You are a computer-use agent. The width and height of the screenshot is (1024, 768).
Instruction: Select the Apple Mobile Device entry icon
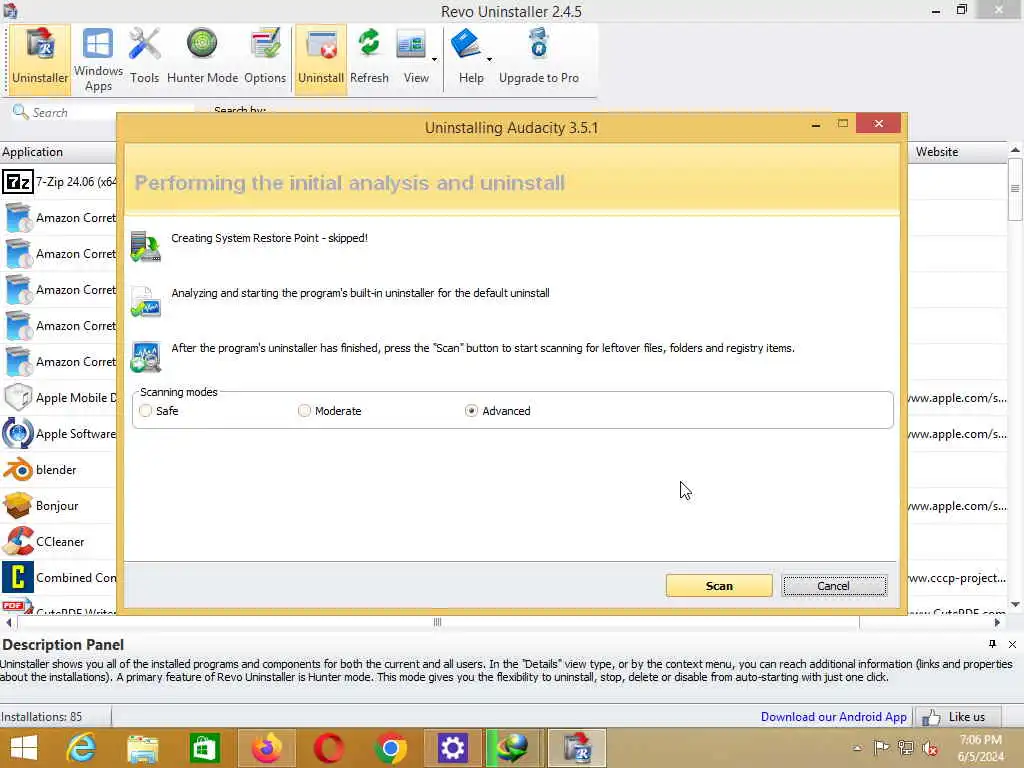pos(18,397)
